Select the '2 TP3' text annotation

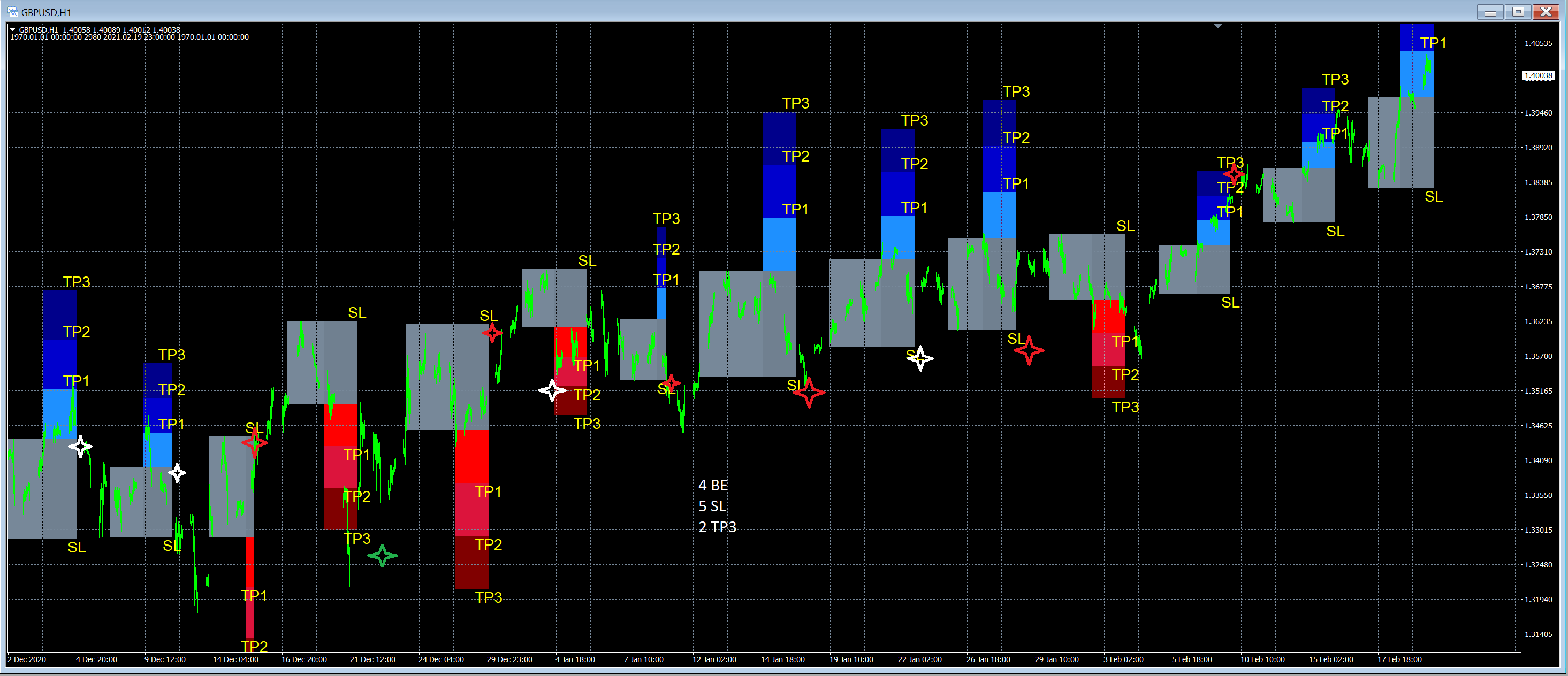(717, 526)
